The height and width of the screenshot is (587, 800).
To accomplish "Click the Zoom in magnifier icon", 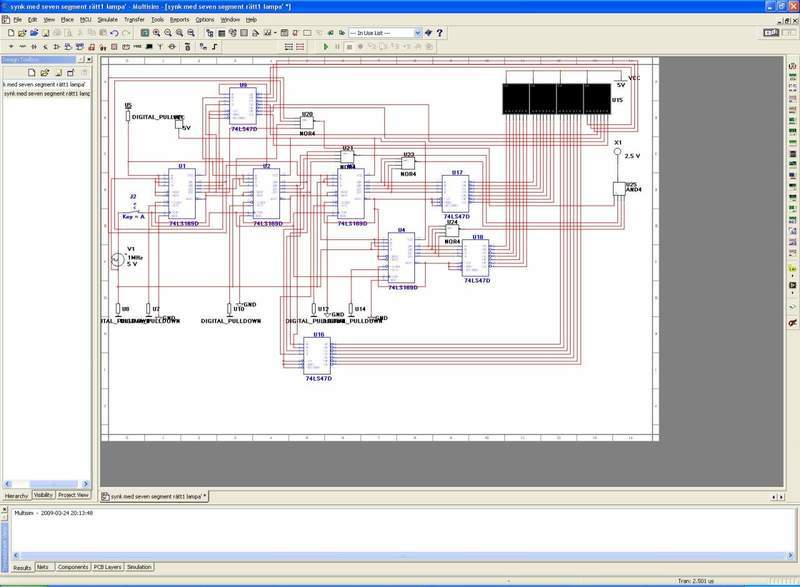I will click(157, 33).
